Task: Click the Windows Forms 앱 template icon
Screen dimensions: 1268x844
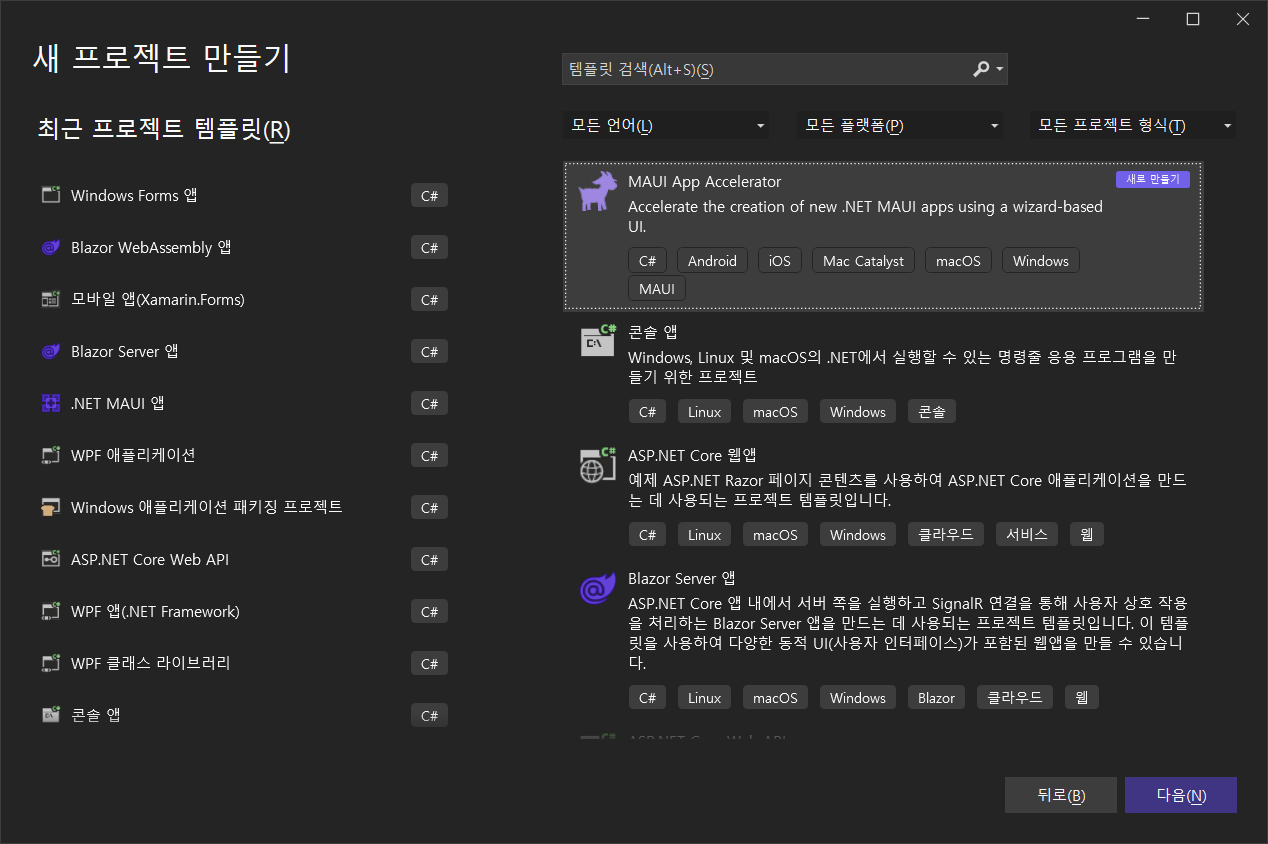Action: (x=51, y=195)
